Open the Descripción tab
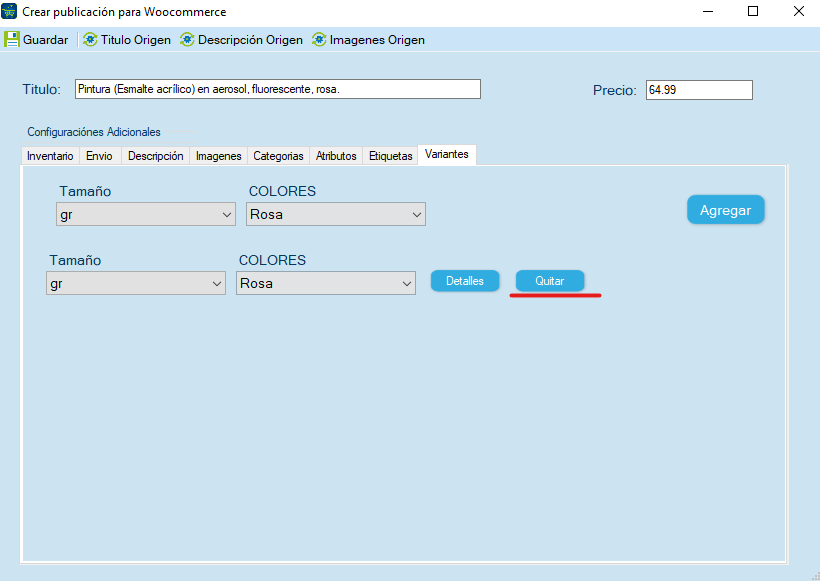 155,156
